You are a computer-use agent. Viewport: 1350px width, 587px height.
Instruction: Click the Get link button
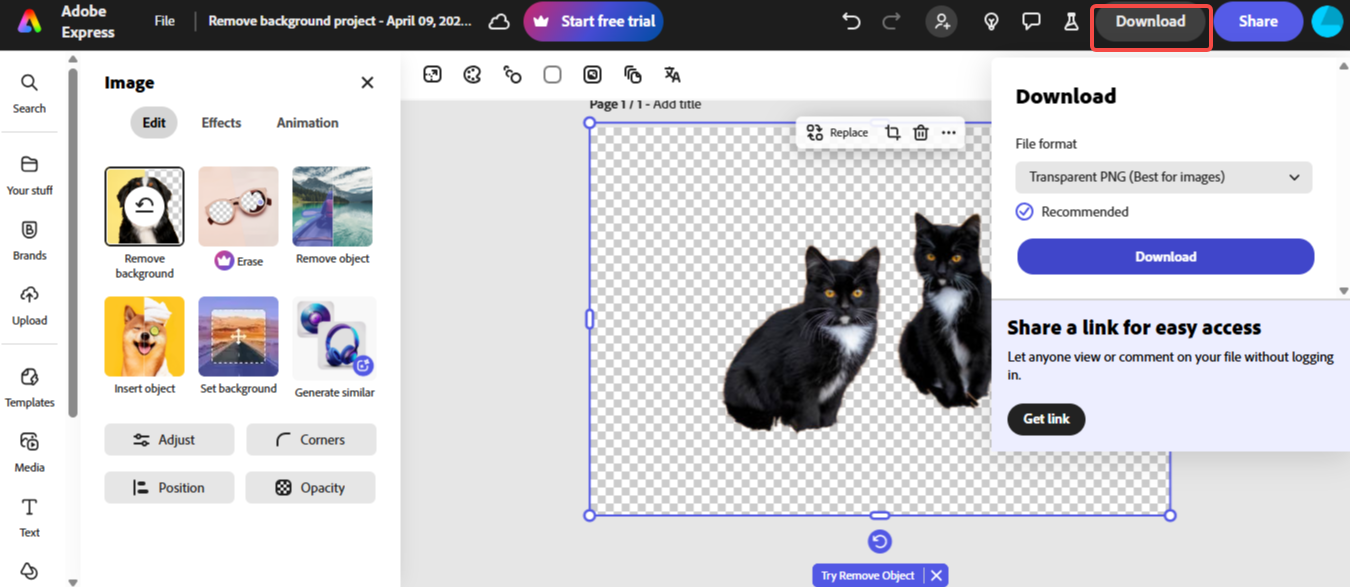coord(1046,419)
